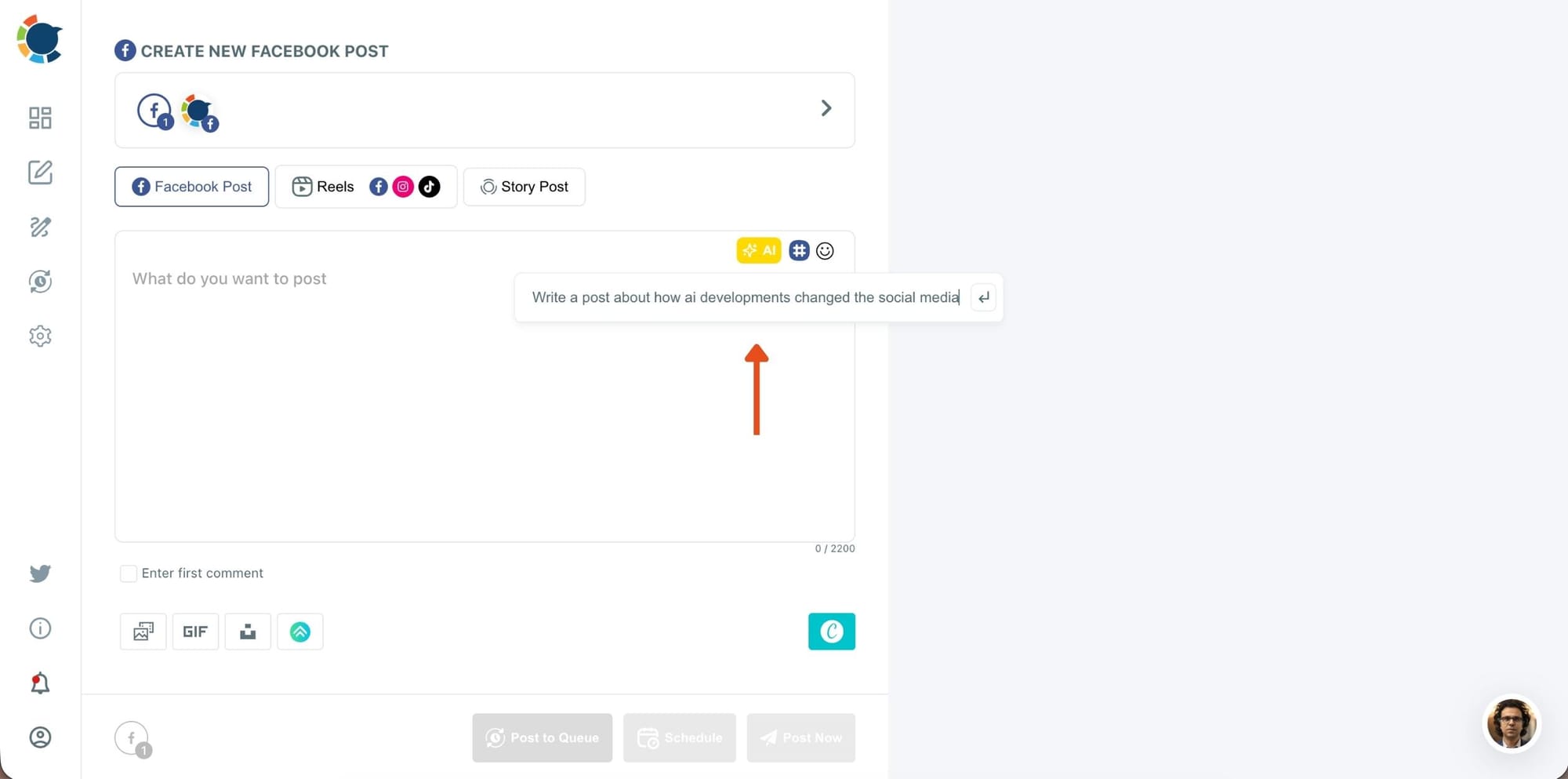Attach an image to the post
Viewport: 1568px width, 779px height.
pos(143,632)
